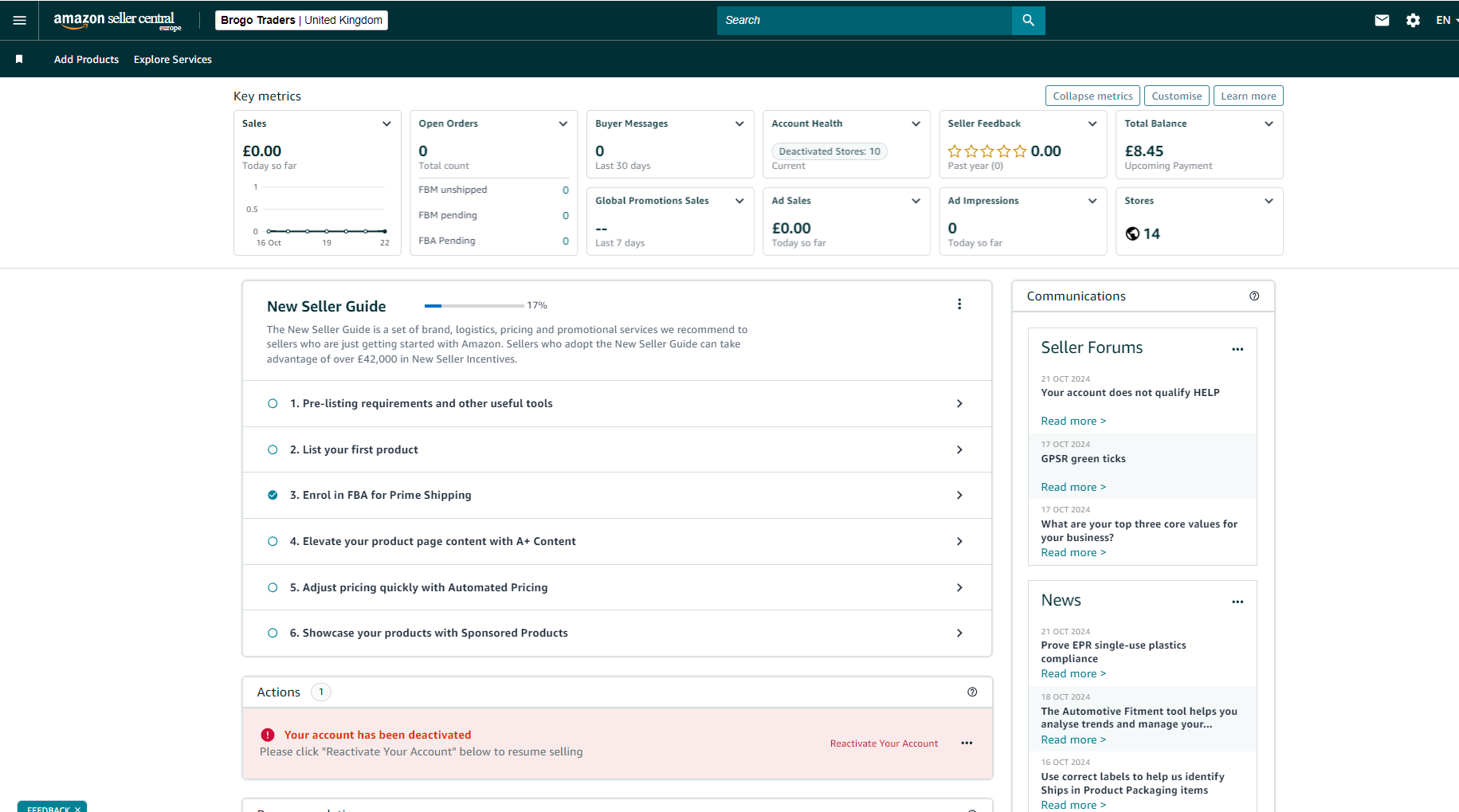1459x812 pixels.
Task: Toggle step 1 Pre-listing requirements circle
Action: tap(273, 403)
